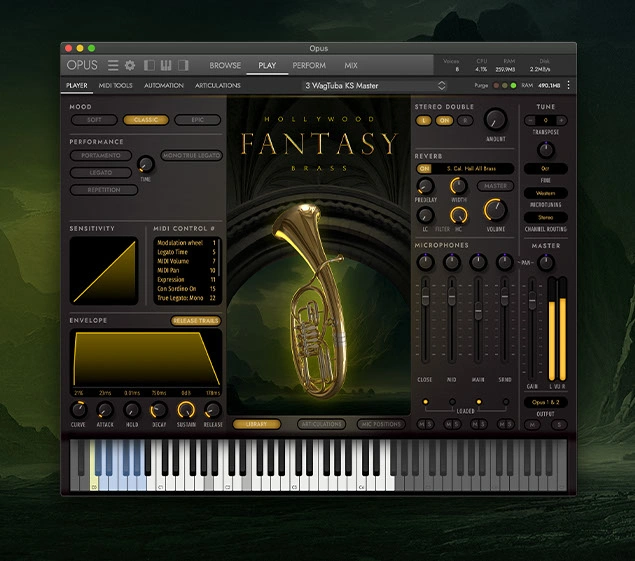Toggle RELEASE TRAILS in the Envelope section
Image resolution: width=635 pixels, height=561 pixels.
pos(196,321)
